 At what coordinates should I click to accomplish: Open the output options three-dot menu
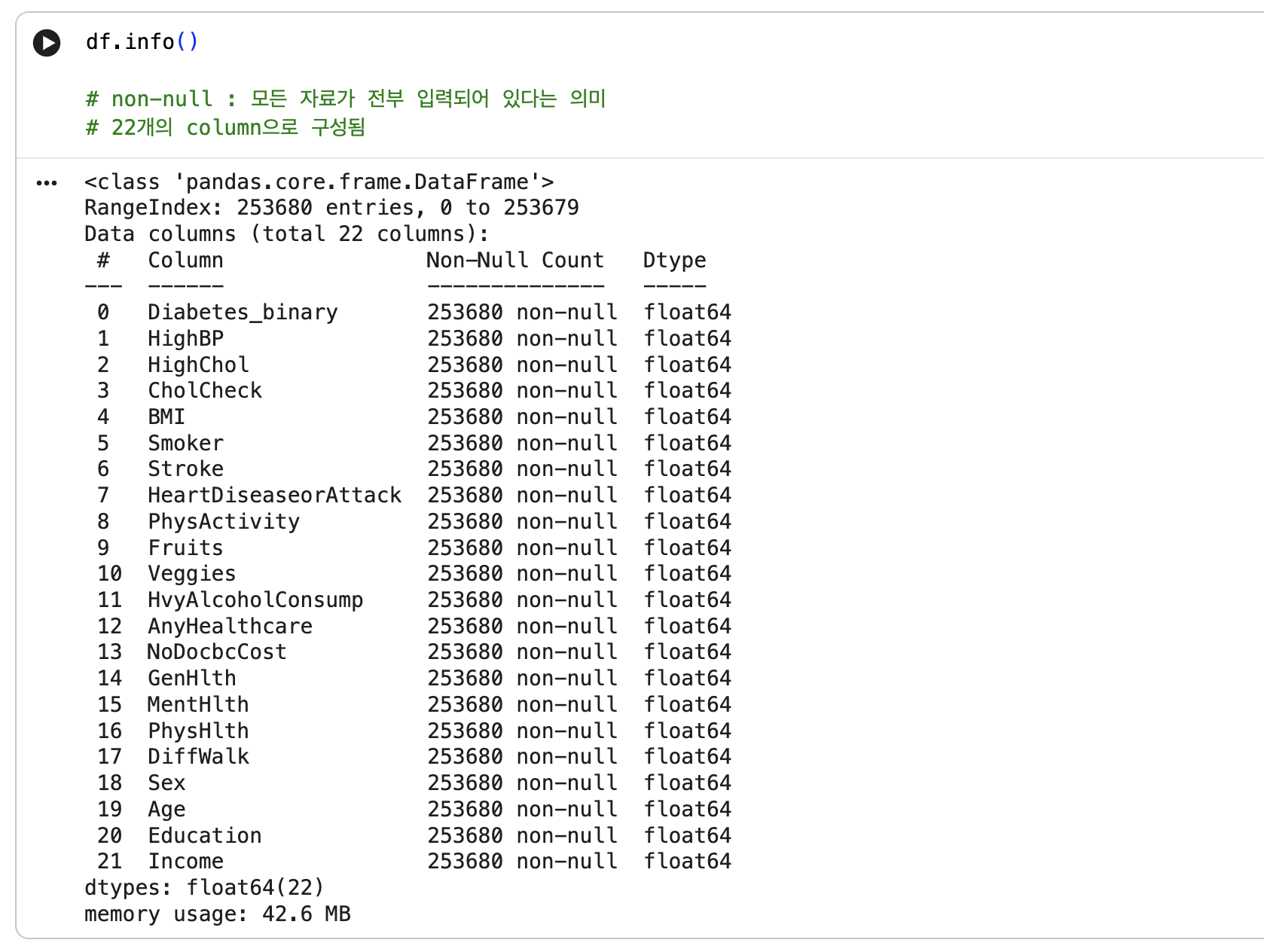47,183
